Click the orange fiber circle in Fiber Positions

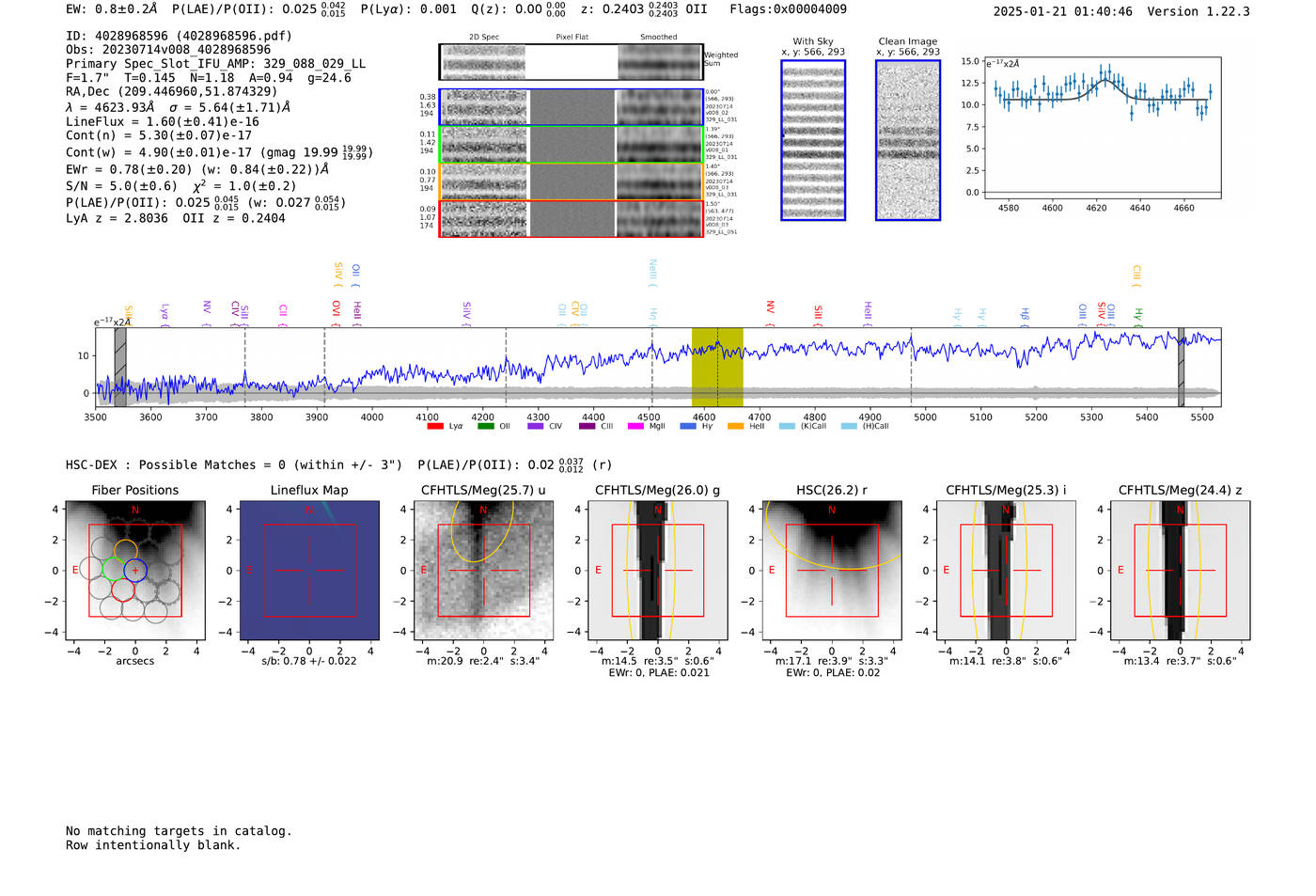126,551
